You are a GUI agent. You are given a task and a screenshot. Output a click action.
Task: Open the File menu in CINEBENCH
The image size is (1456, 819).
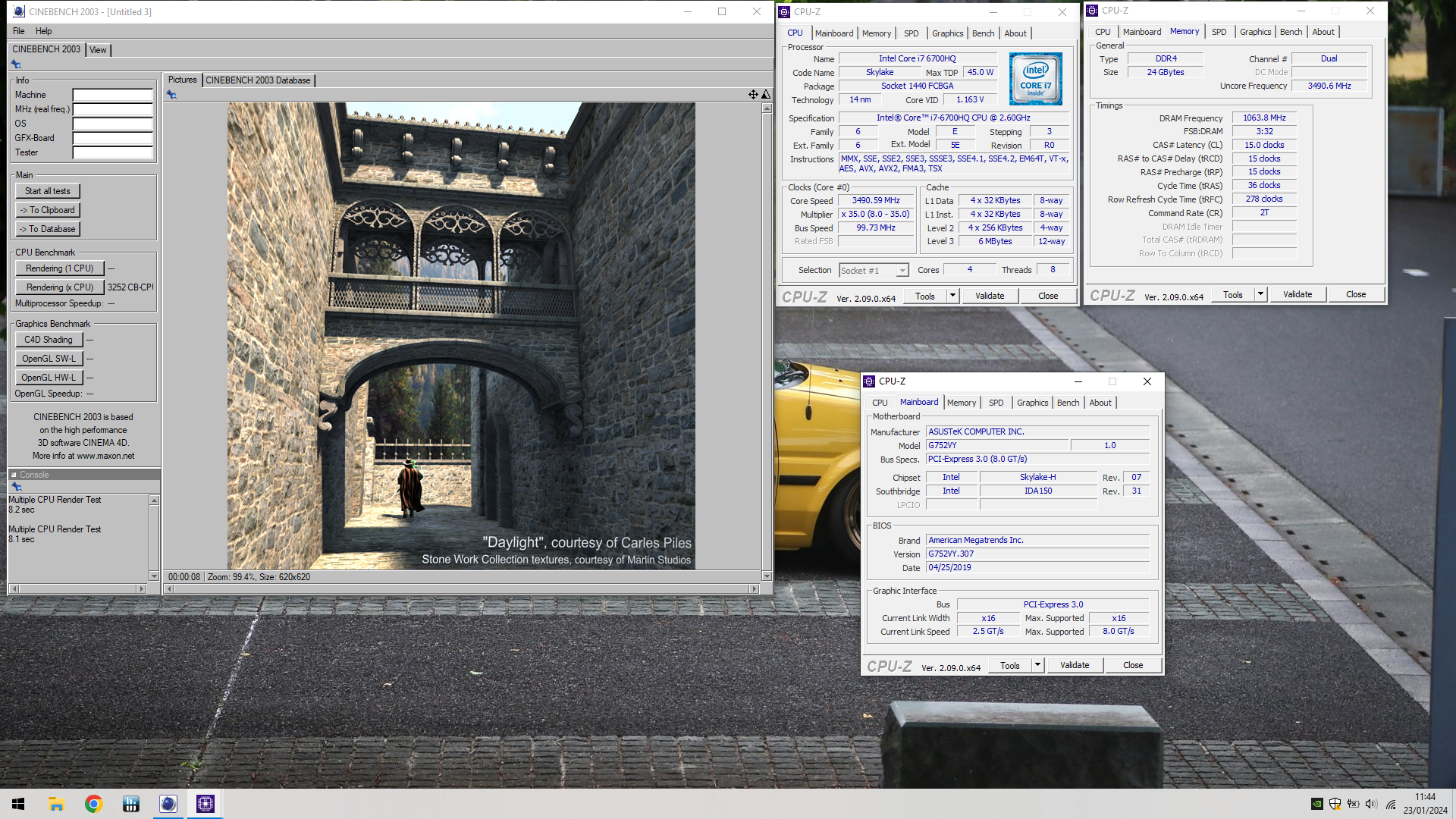[19, 31]
